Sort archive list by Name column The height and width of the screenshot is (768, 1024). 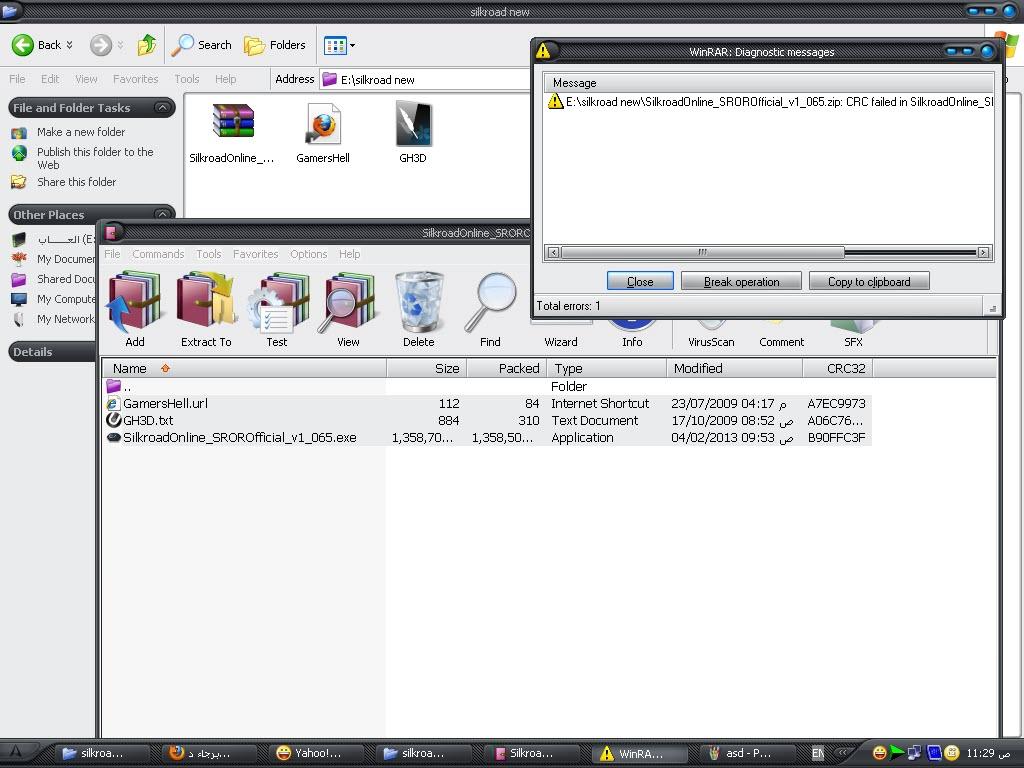244,368
